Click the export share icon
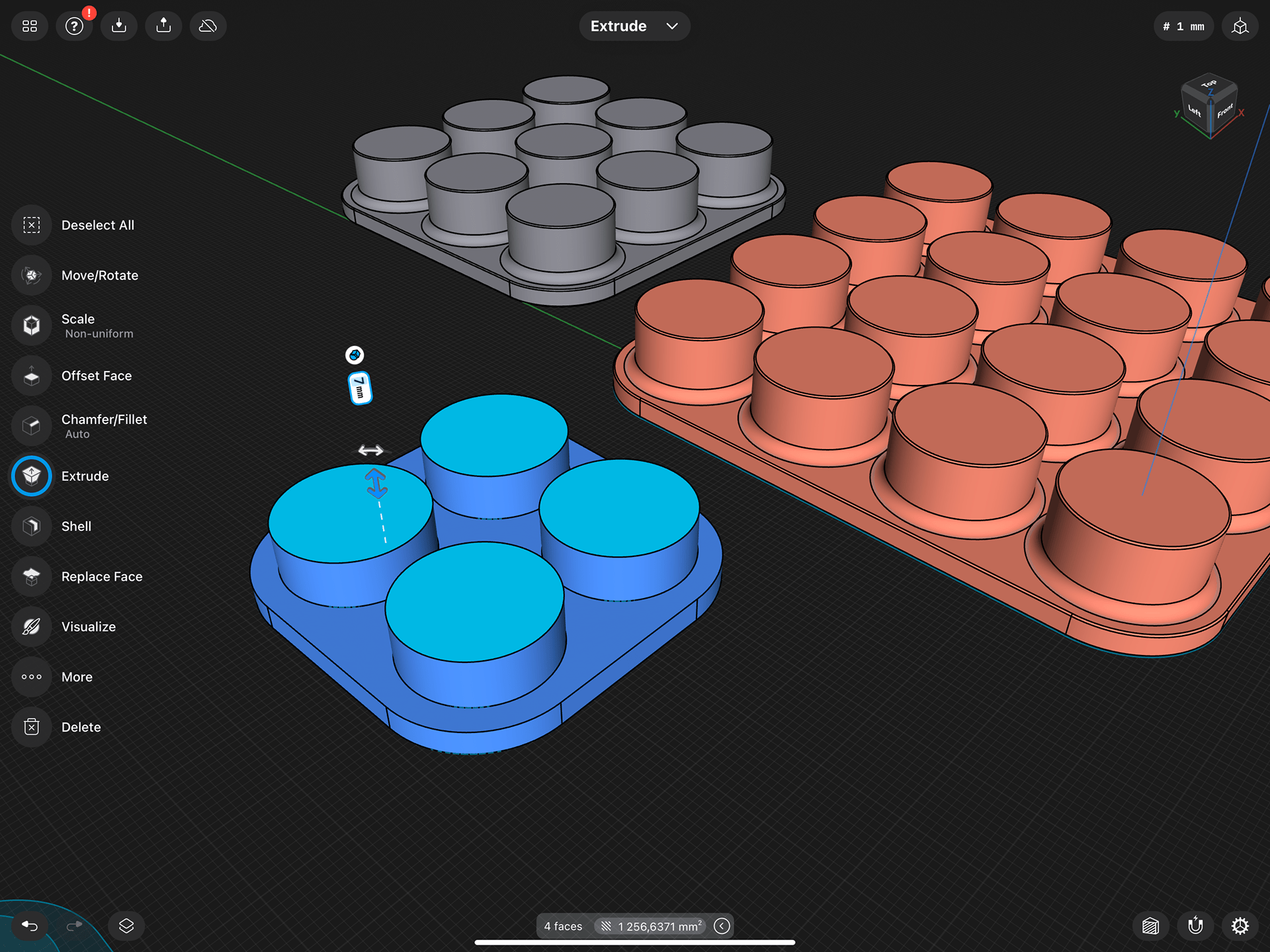 point(163,26)
